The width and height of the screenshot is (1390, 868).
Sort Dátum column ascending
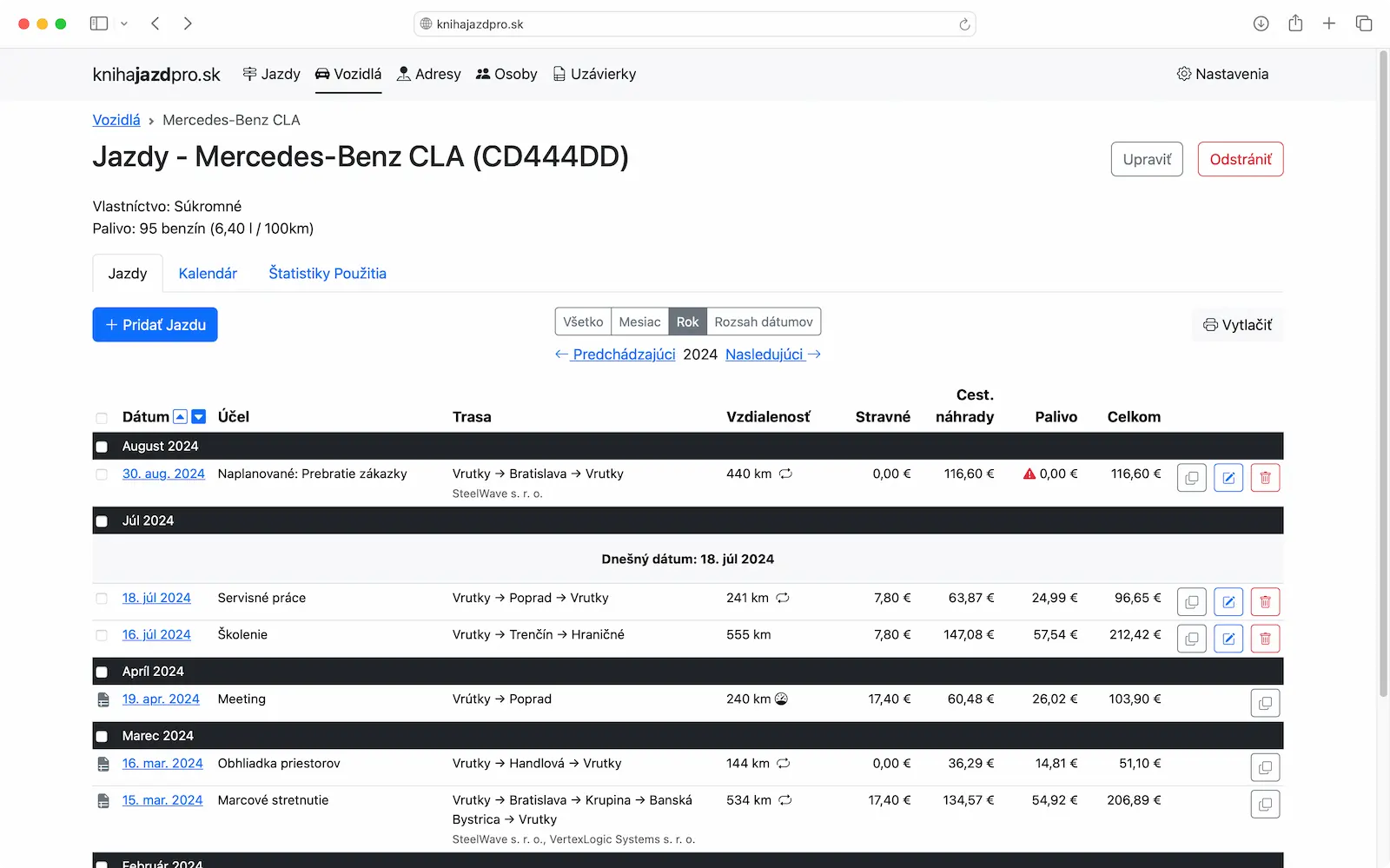coord(180,417)
